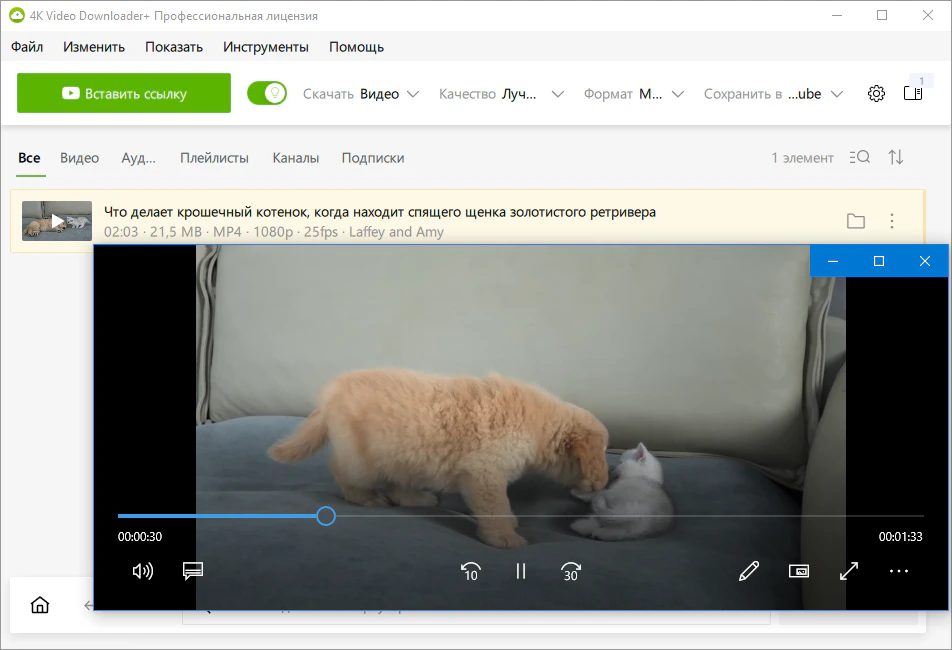
Task: Expand the Качество quality dropdown
Action: click(x=502, y=94)
